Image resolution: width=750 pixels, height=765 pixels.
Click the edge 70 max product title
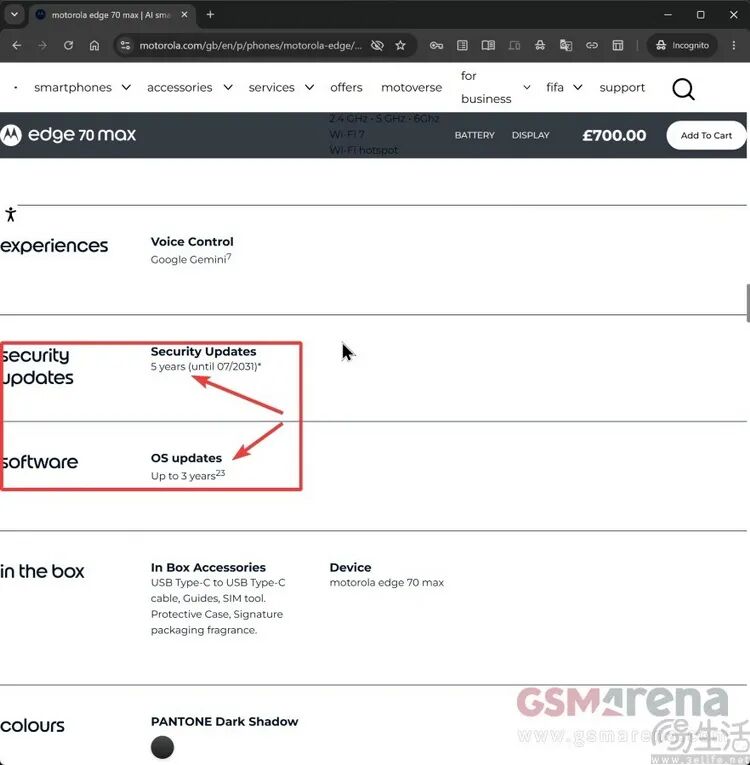pyautogui.click(x=82, y=135)
